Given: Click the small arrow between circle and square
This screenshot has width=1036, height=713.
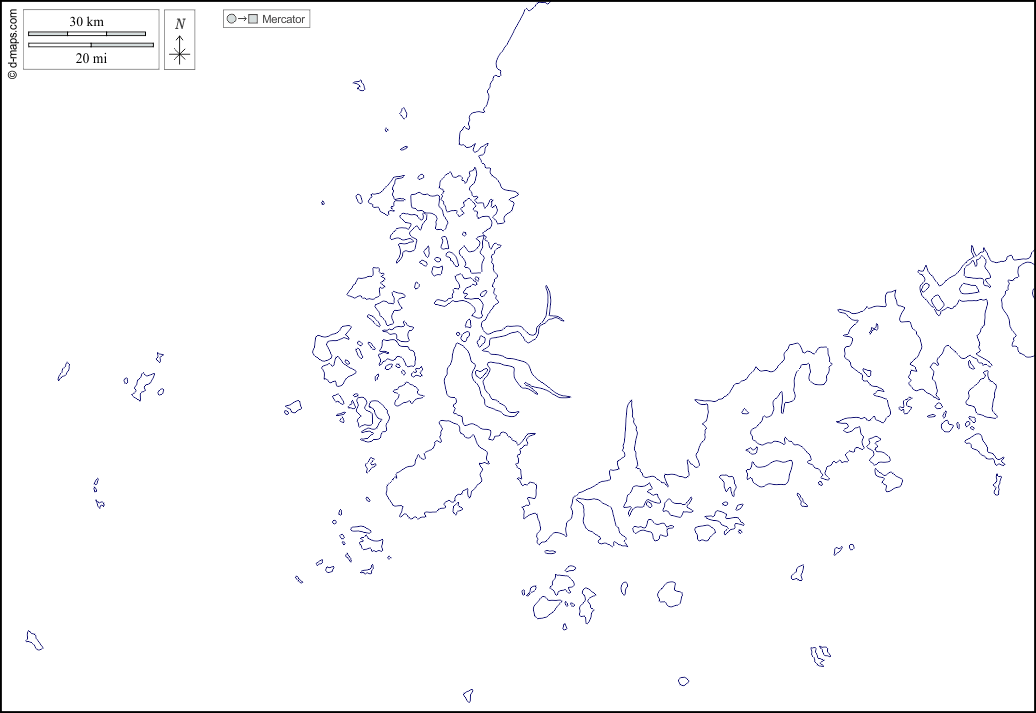Looking at the screenshot, I should (242, 19).
